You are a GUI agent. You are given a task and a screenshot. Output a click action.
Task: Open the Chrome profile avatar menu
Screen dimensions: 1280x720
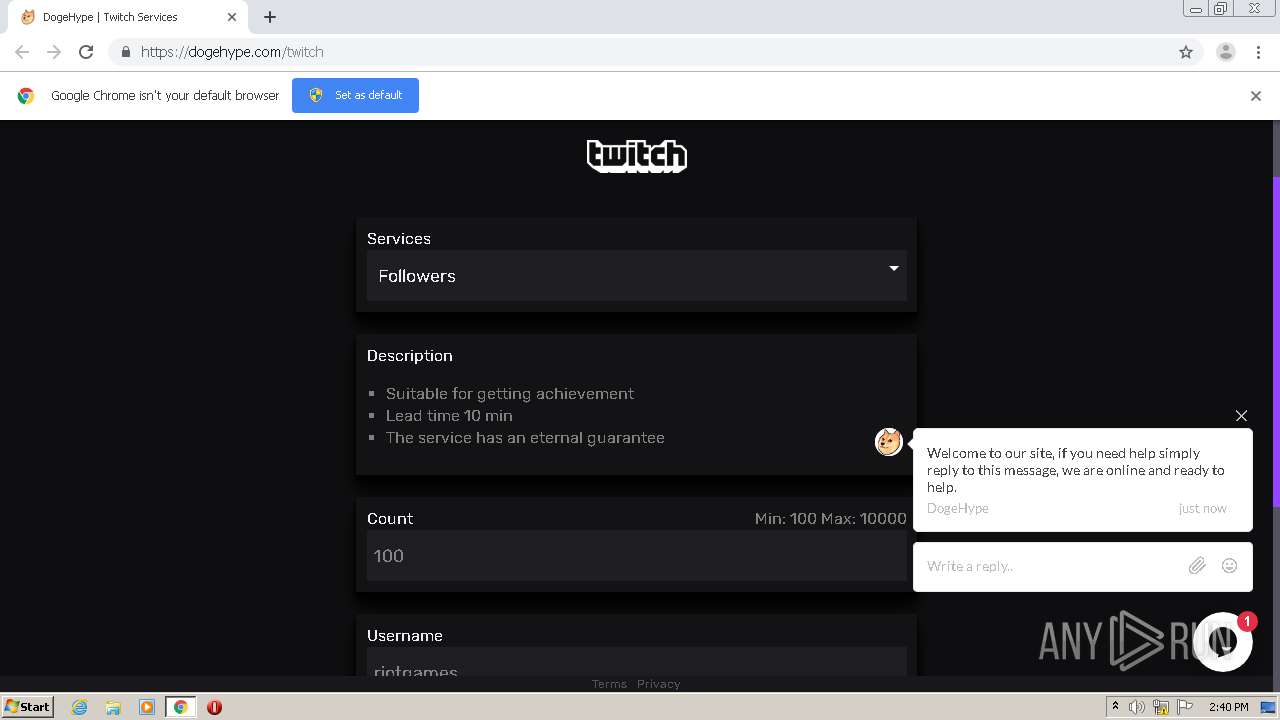click(1226, 52)
